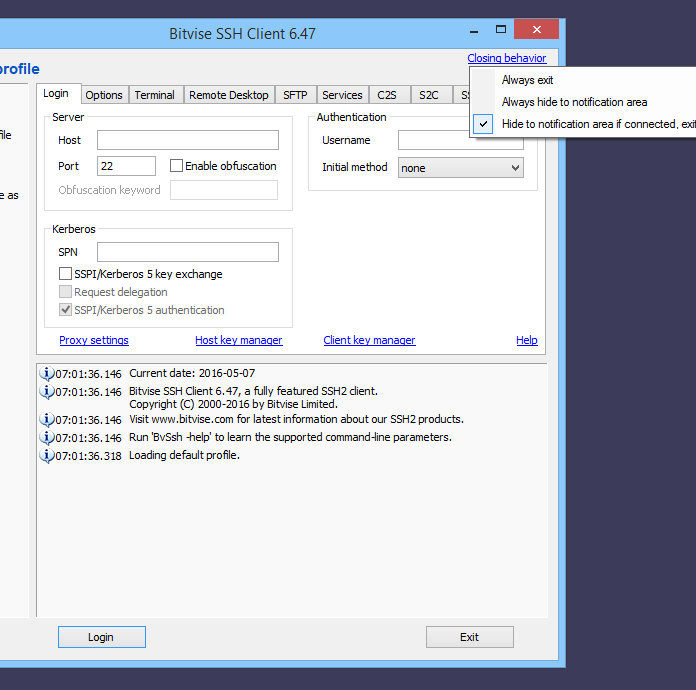This screenshot has width=696, height=690.
Task: Focus the Kerberos SPN input field
Action: point(188,252)
